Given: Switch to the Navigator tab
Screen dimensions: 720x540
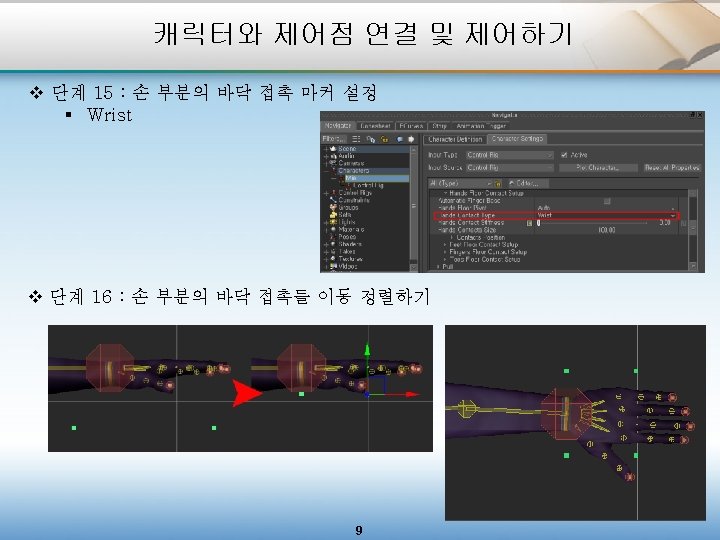Looking at the screenshot, I should (x=338, y=125).
